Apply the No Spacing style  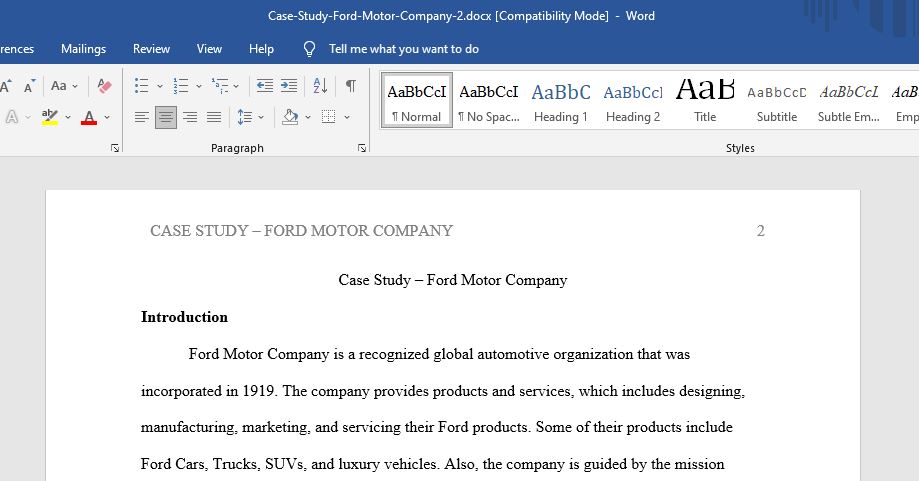click(x=489, y=100)
